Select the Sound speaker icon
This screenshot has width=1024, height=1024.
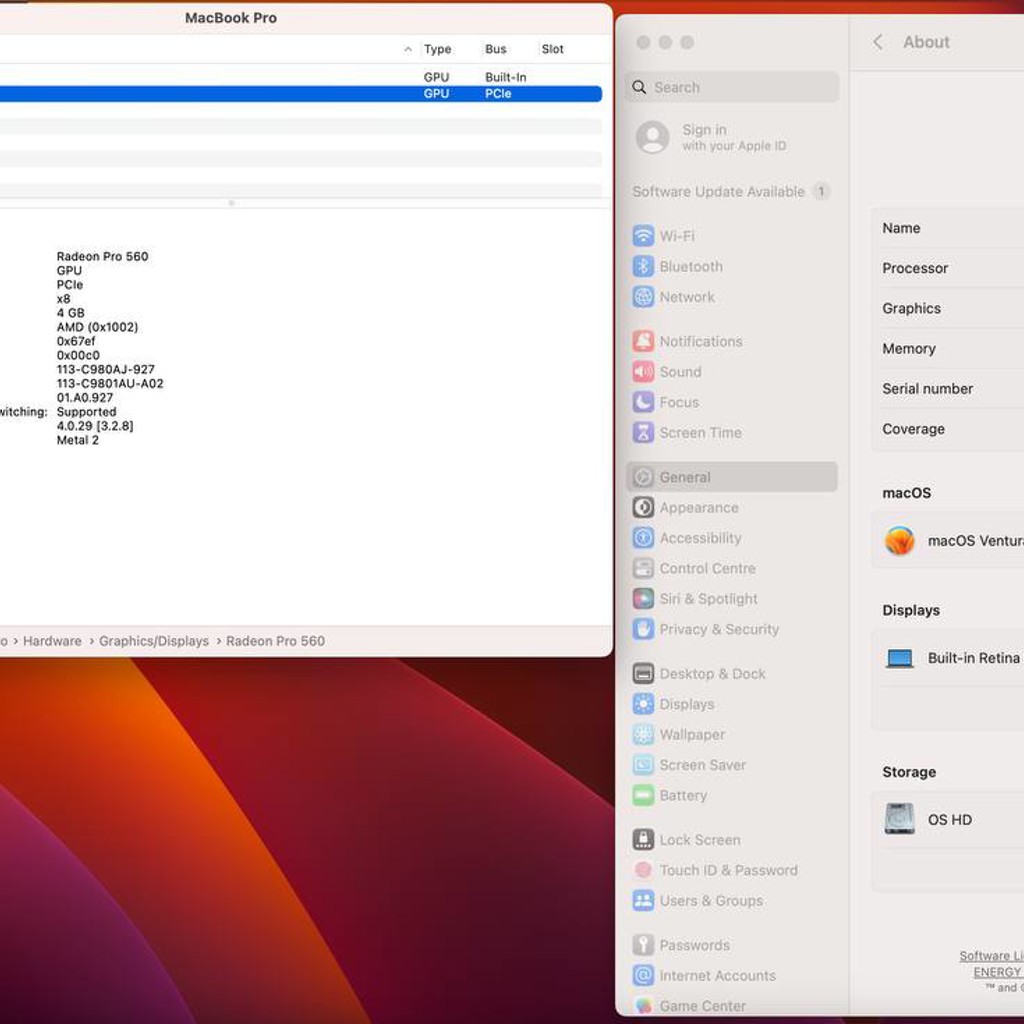643,372
